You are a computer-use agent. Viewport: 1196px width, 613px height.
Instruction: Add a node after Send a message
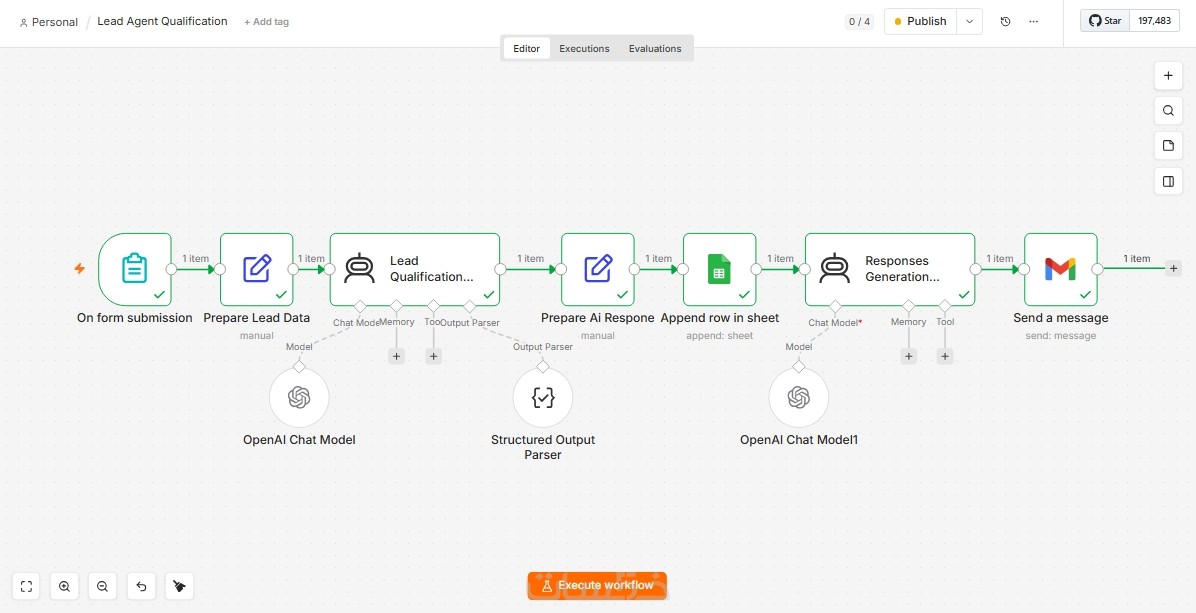click(x=1173, y=268)
